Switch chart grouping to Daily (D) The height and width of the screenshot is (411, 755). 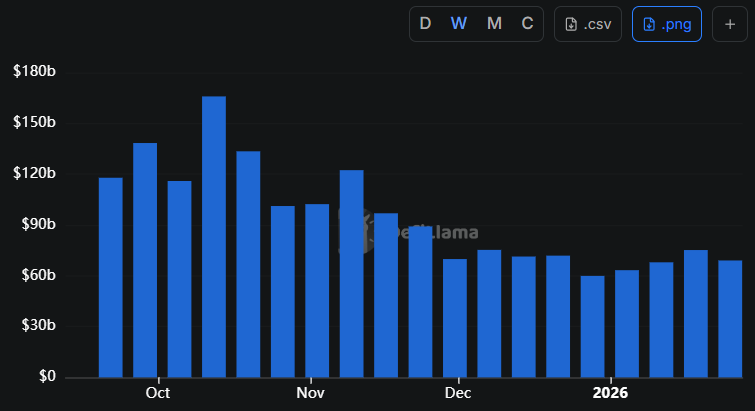[x=425, y=24]
